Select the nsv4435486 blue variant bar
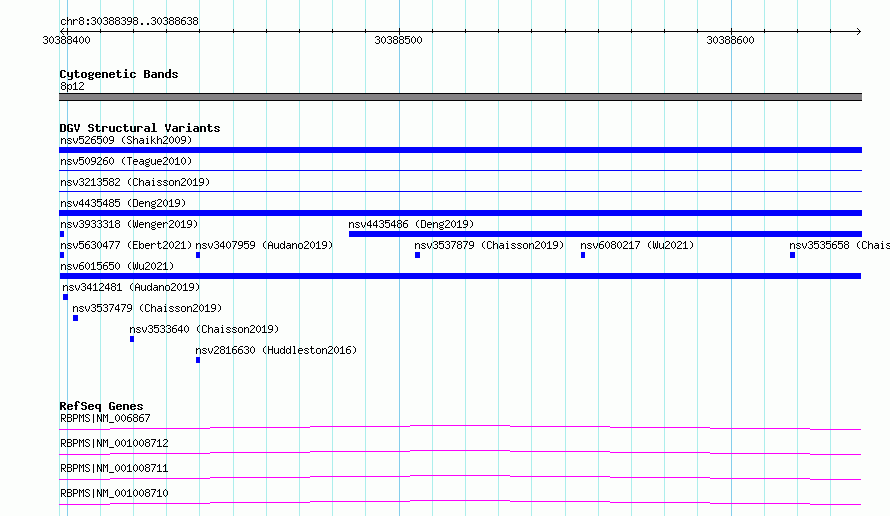The height and width of the screenshot is (516, 890). [x=605, y=234]
